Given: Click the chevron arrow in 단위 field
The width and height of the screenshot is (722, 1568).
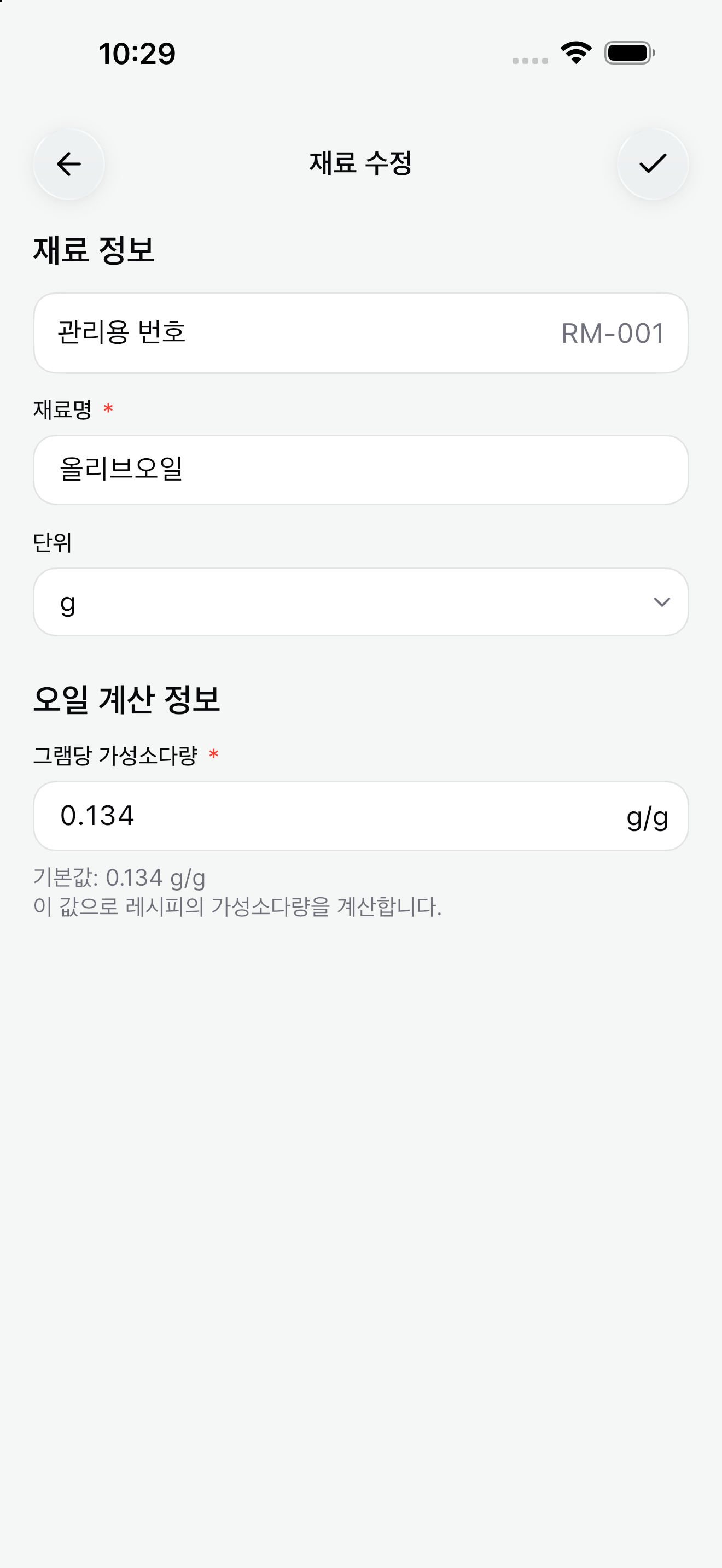Looking at the screenshot, I should (x=662, y=602).
